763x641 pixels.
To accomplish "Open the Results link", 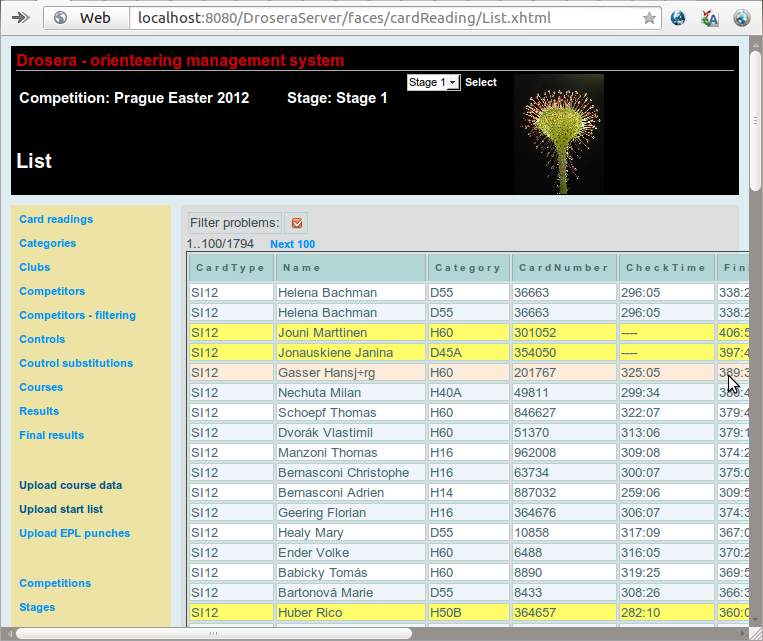I will point(39,411).
